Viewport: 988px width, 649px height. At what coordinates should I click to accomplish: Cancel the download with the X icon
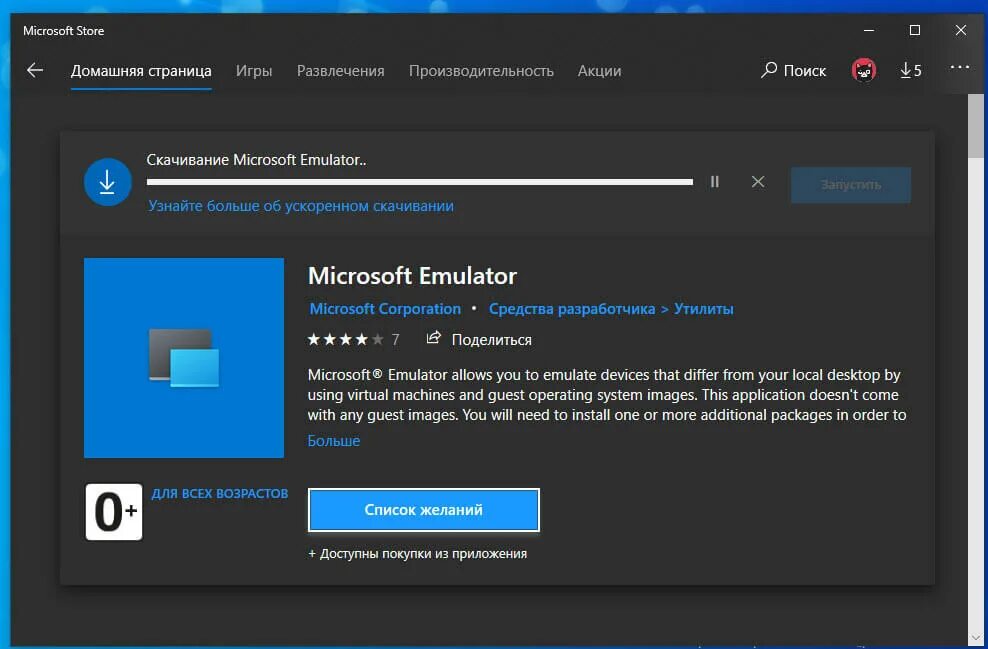coord(758,181)
